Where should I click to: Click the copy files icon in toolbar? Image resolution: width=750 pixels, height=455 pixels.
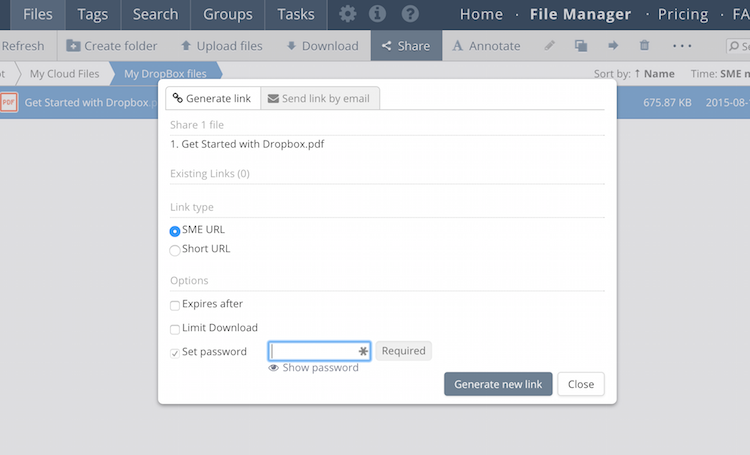[x=581, y=46]
